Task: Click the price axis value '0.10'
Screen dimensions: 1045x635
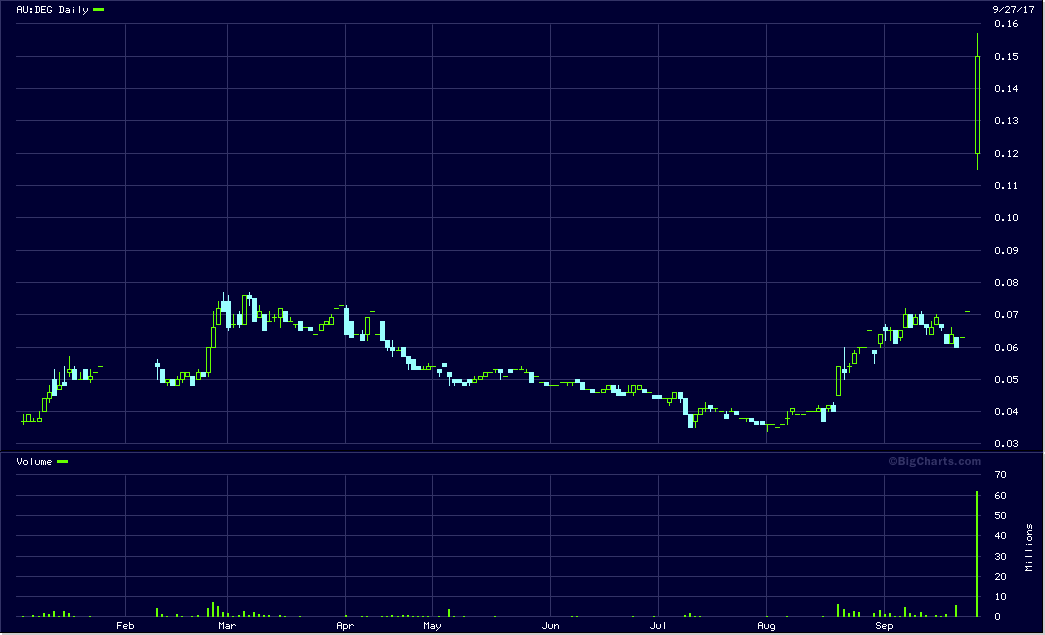Action: click(x=1006, y=217)
